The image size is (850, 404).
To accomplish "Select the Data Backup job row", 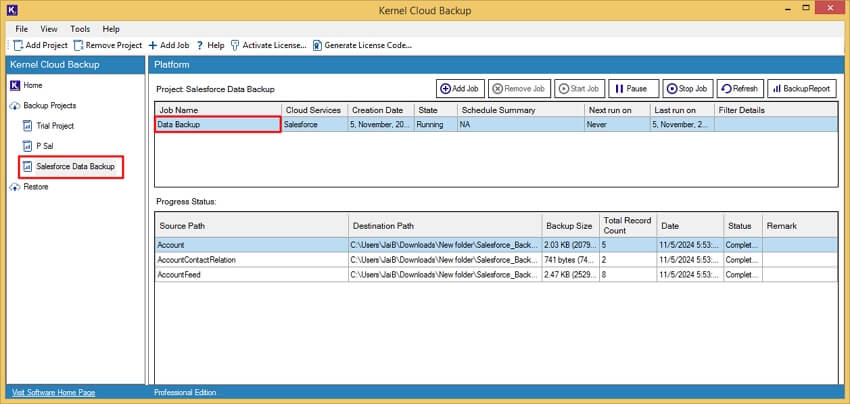I will pos(496,124).
